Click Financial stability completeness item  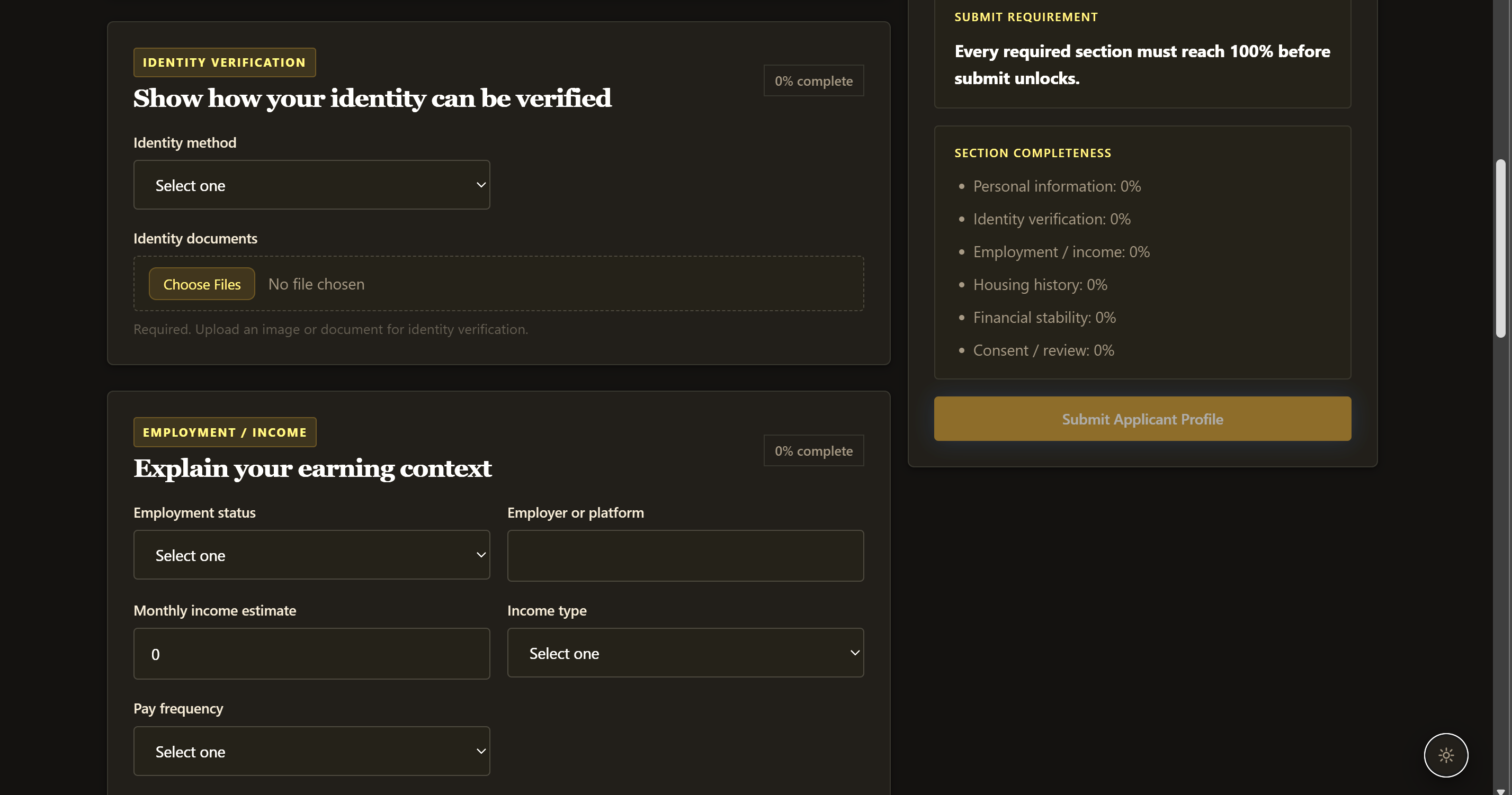tap(1044, 318)
